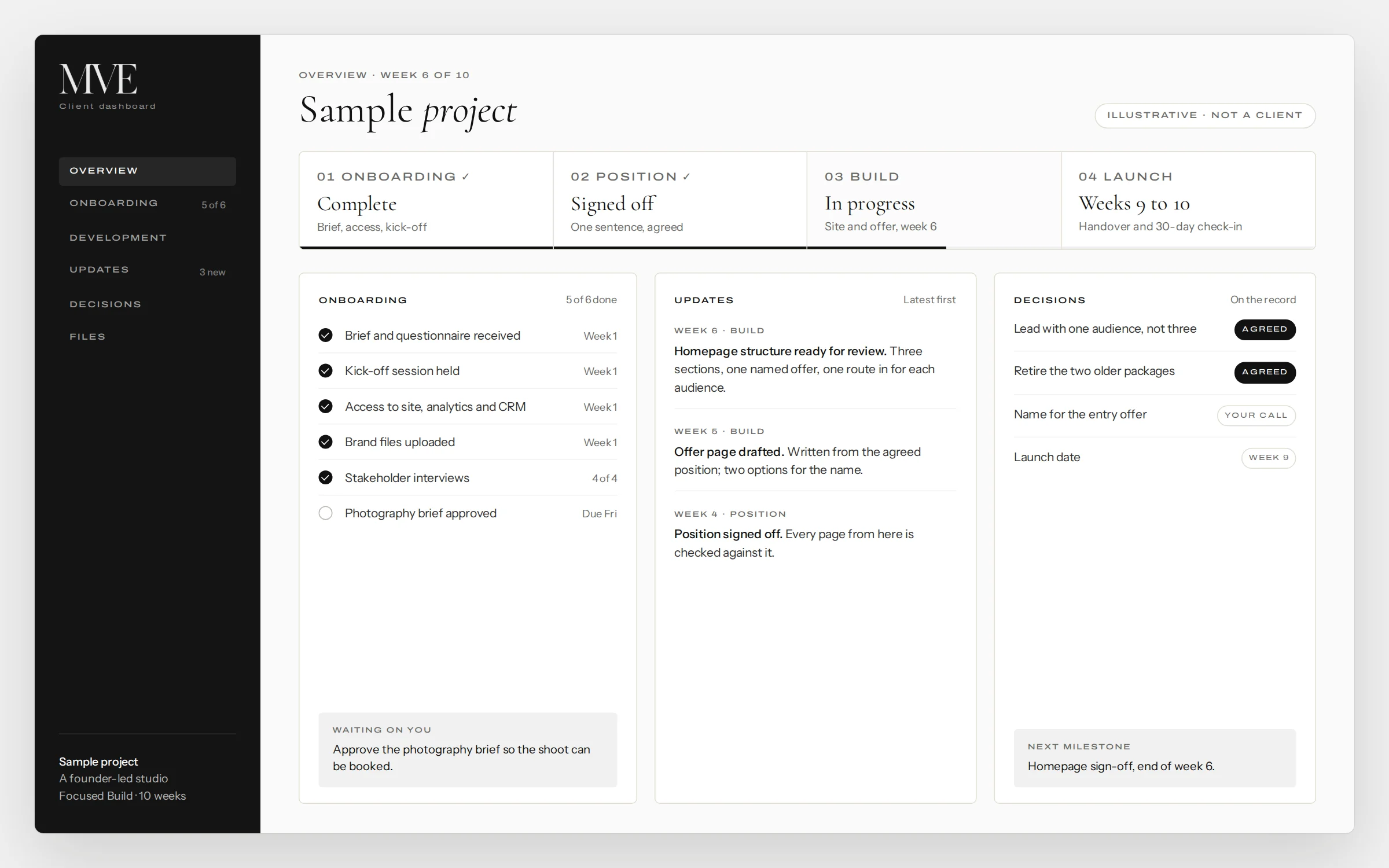The height and width of the screenshot is (868, 1389).
Task: Click the 03 Build progress bar
Action: tap(934, 248)
